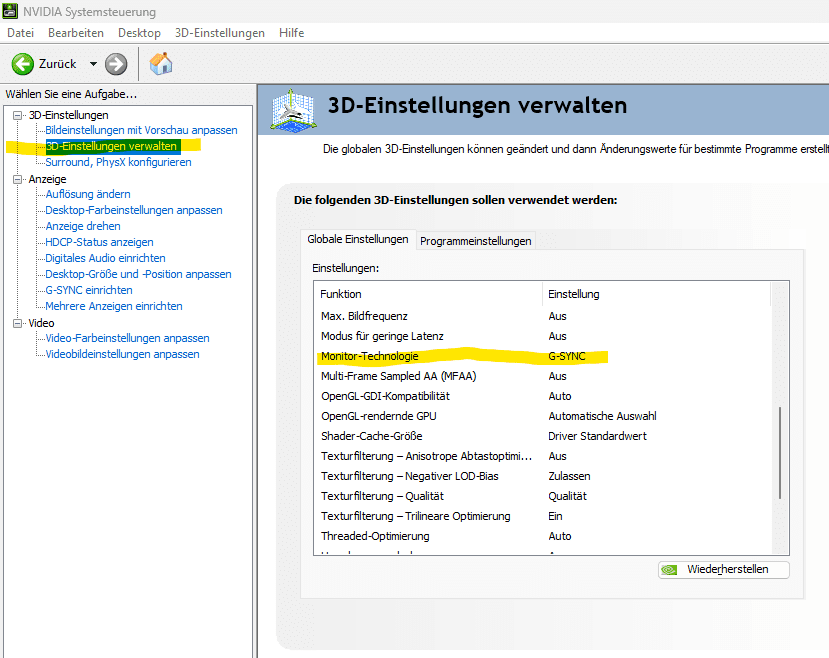The width and height of the screenshot is (829, 658).
Task: Open Digitales Audio einrichten
Action: (x=105, y=258)
